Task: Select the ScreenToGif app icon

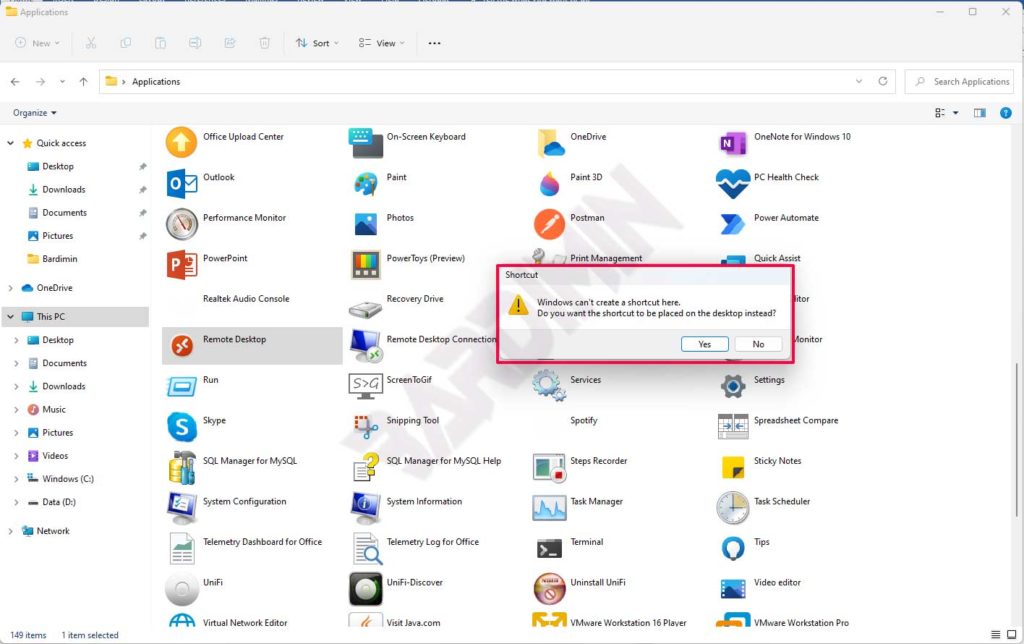Action: 366,386
